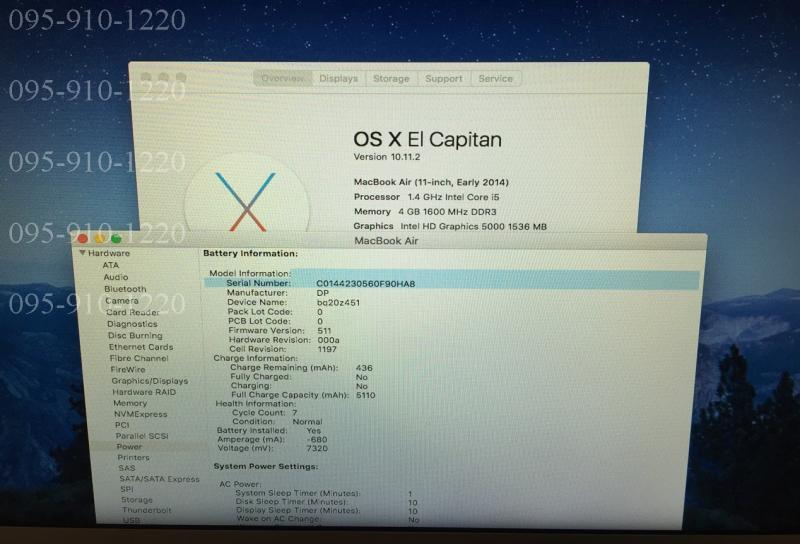Click the Memory 4 GB 1600 MHz DDR3 line
Screen dimensions: 800x544
[x=425, y=212]
